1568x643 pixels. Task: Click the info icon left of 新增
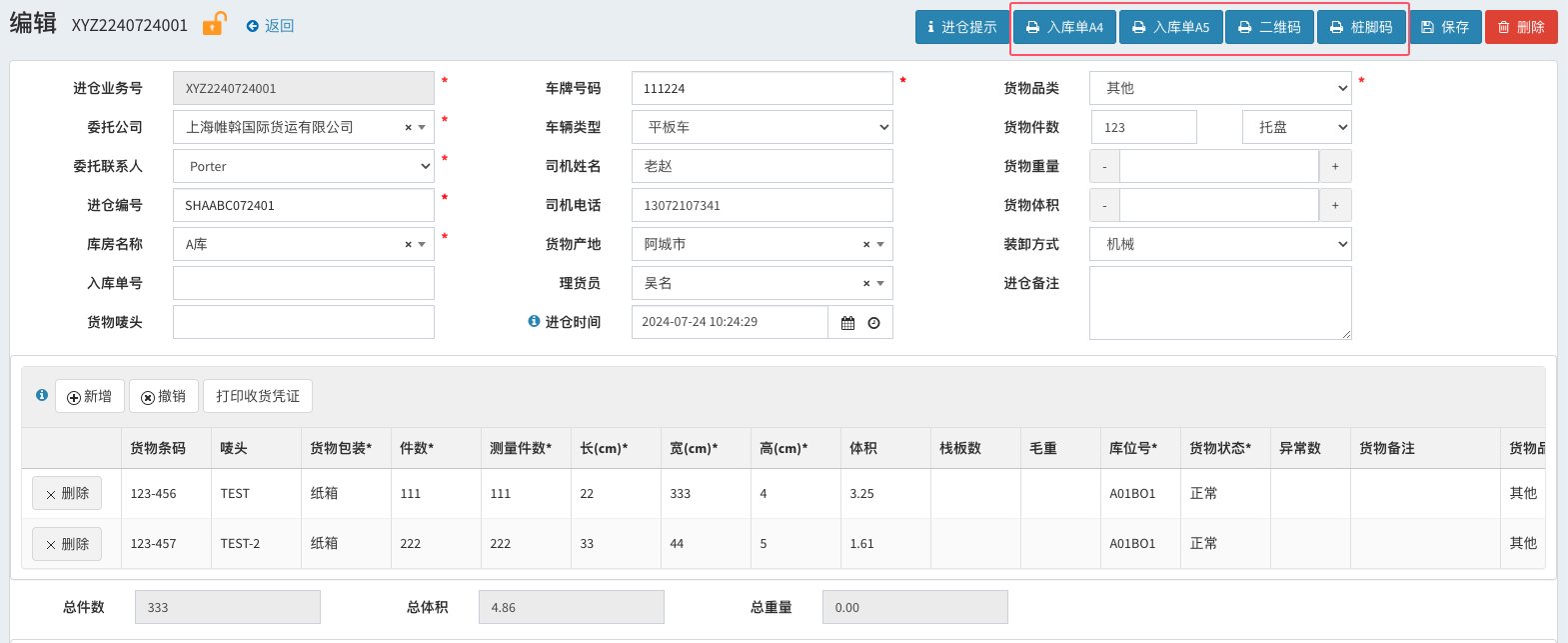click(x=42, y=395)
